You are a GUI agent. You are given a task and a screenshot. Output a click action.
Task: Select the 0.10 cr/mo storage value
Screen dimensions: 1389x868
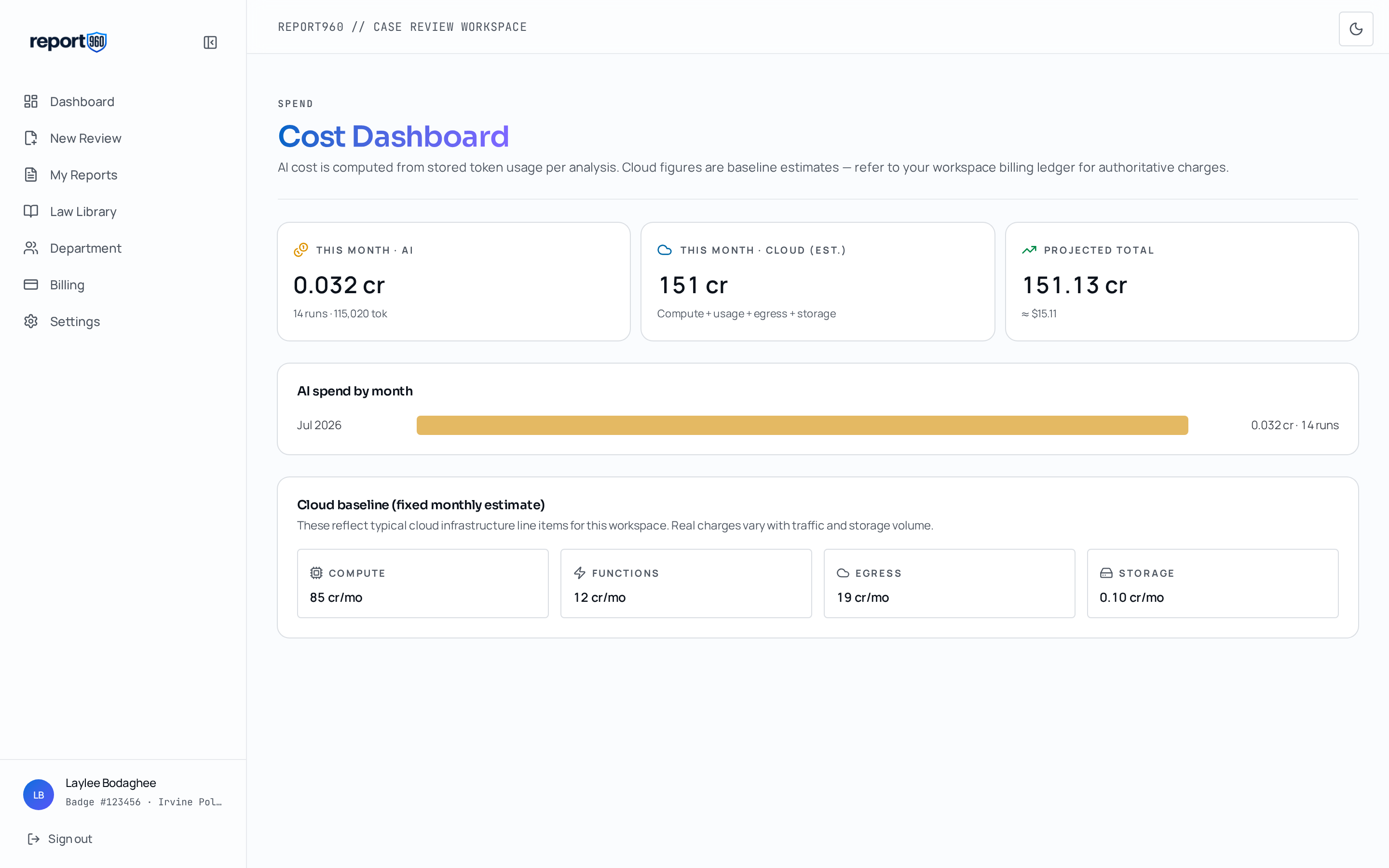coord(1132,597)
